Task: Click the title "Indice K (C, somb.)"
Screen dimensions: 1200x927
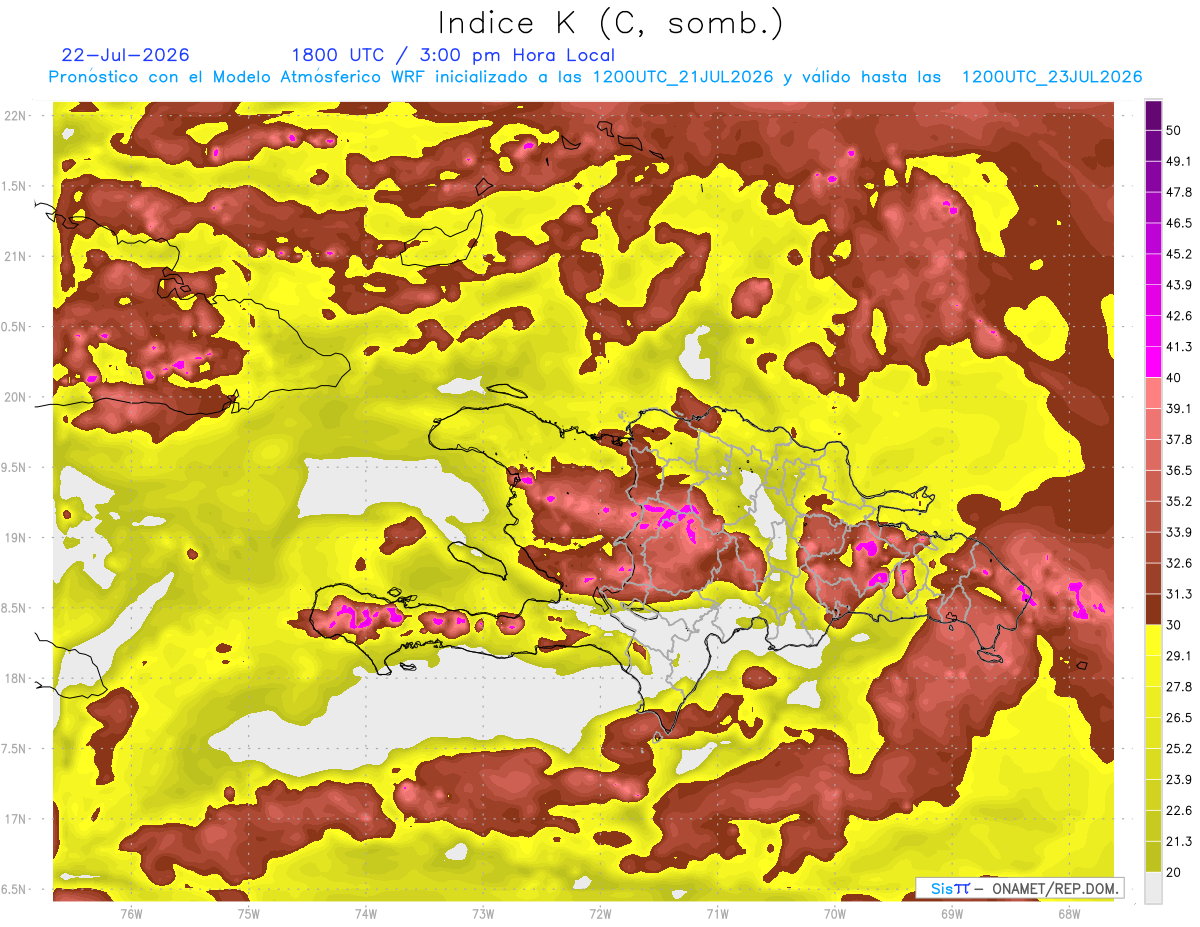Action: 611,23
